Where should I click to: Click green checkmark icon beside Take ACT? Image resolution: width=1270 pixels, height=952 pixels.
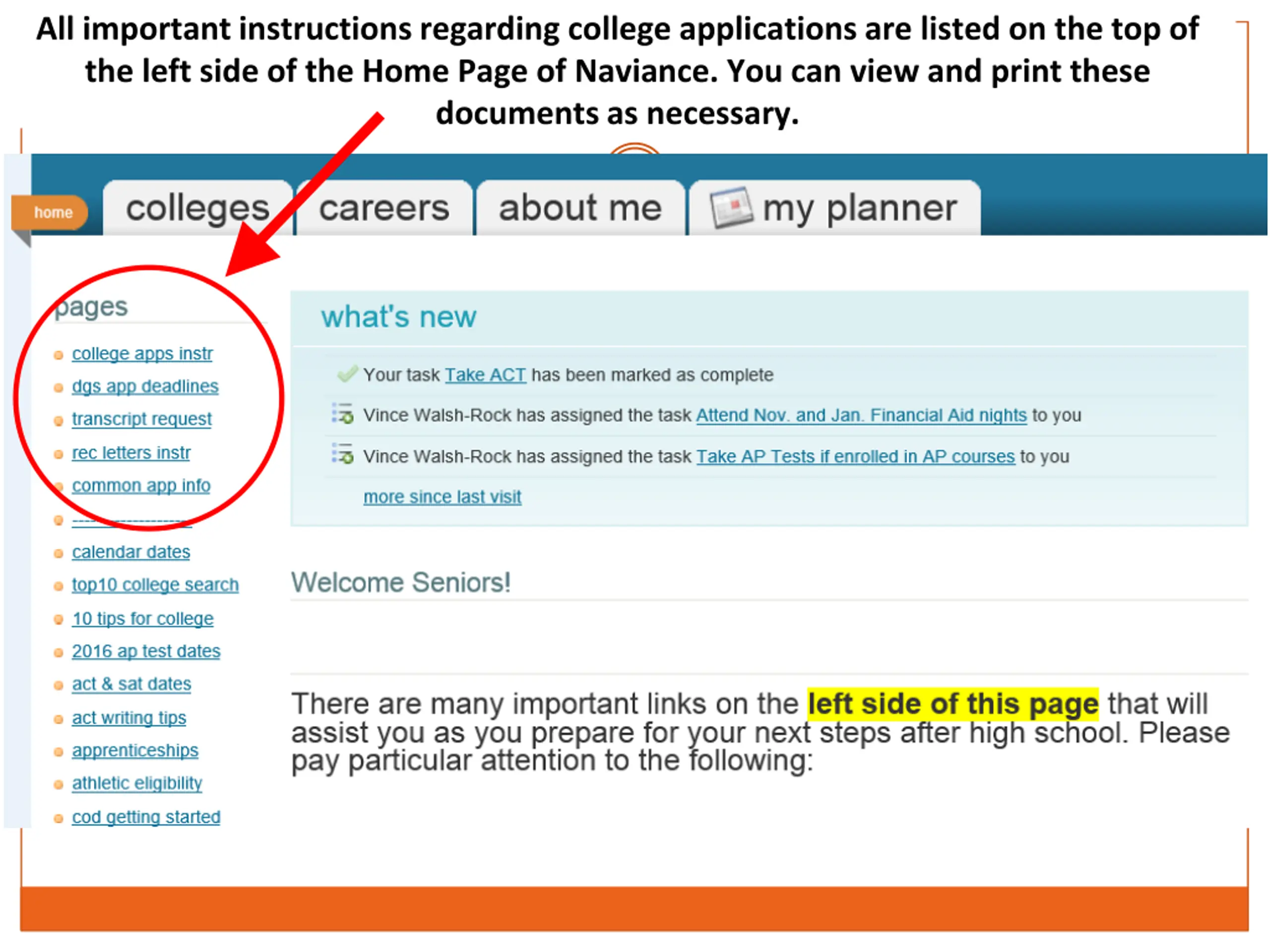click(x=347, y=374)
